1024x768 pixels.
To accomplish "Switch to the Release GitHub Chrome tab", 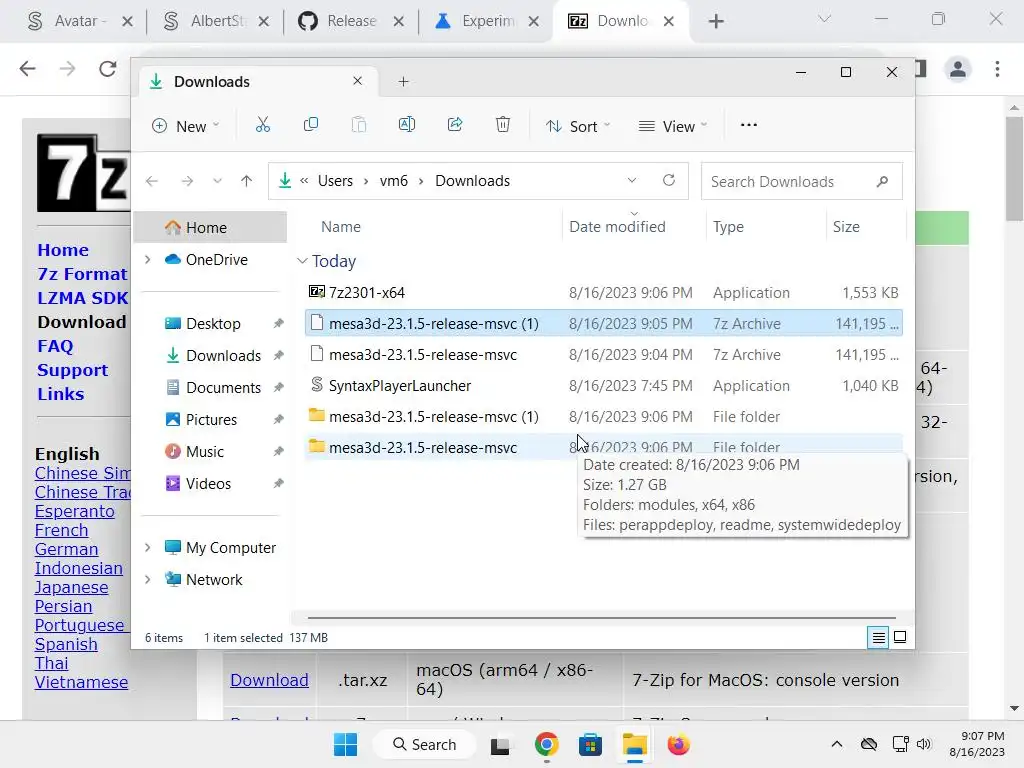I will 351,22.
